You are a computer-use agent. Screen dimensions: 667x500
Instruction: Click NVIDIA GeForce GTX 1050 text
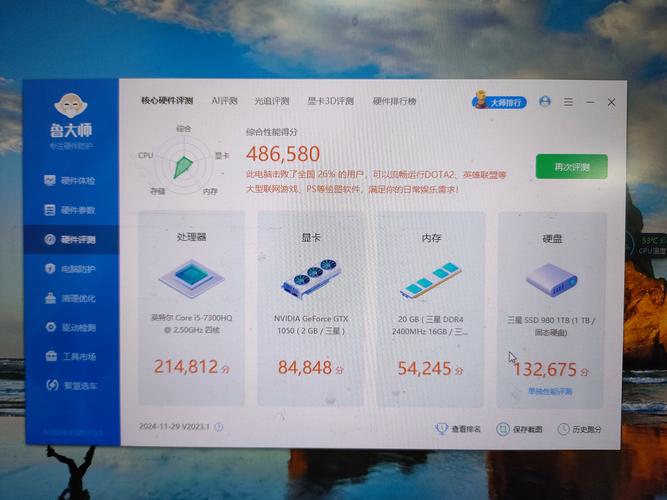311,324
